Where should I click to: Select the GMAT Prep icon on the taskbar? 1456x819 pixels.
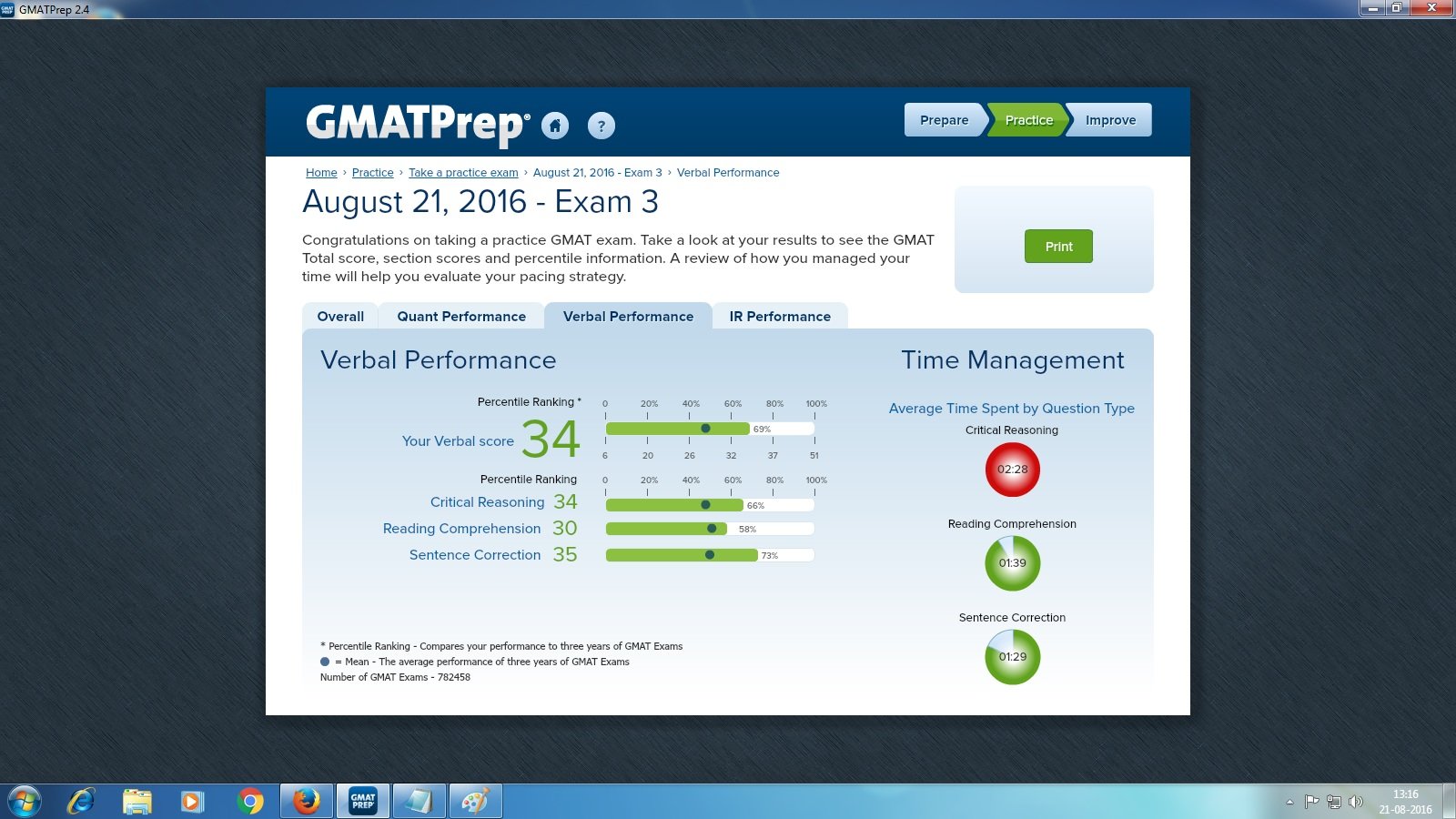coord(362,800)
